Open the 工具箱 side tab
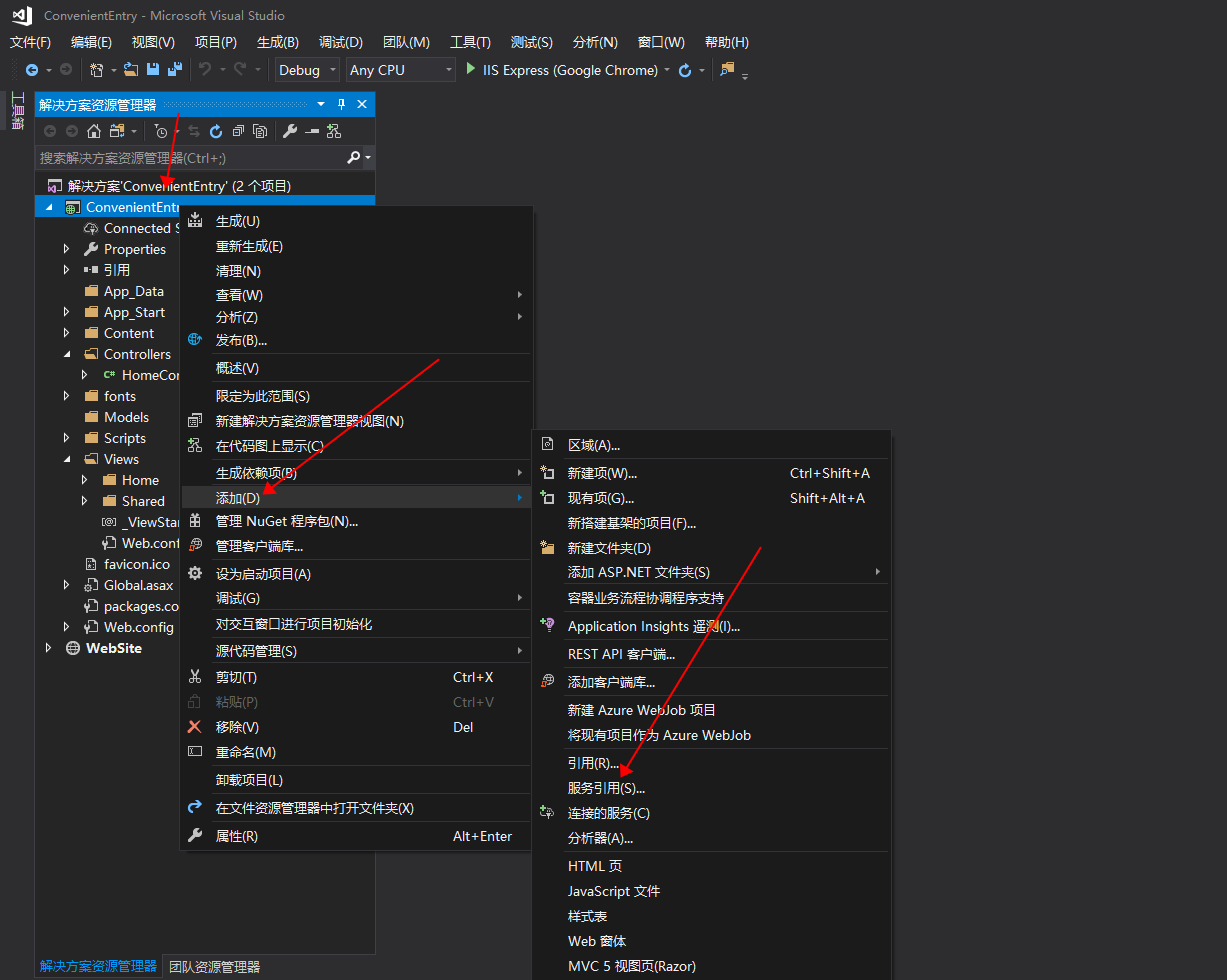Screen dimensions: 1227x980 (17, 111)
